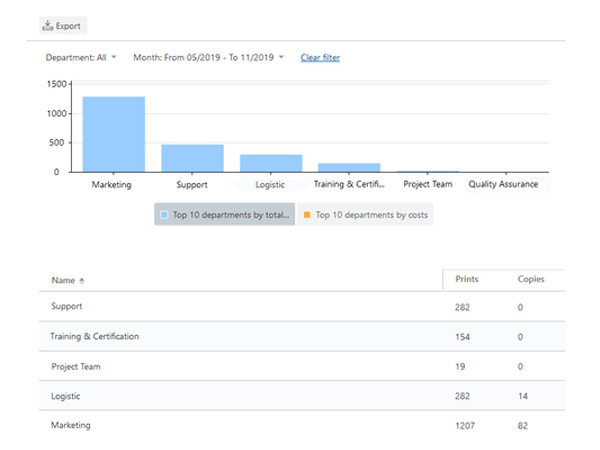The width and height of the screenshot is (600, 450).
Task: Toggle Top 10 departments by costs legend
Action: click(365, 214)
